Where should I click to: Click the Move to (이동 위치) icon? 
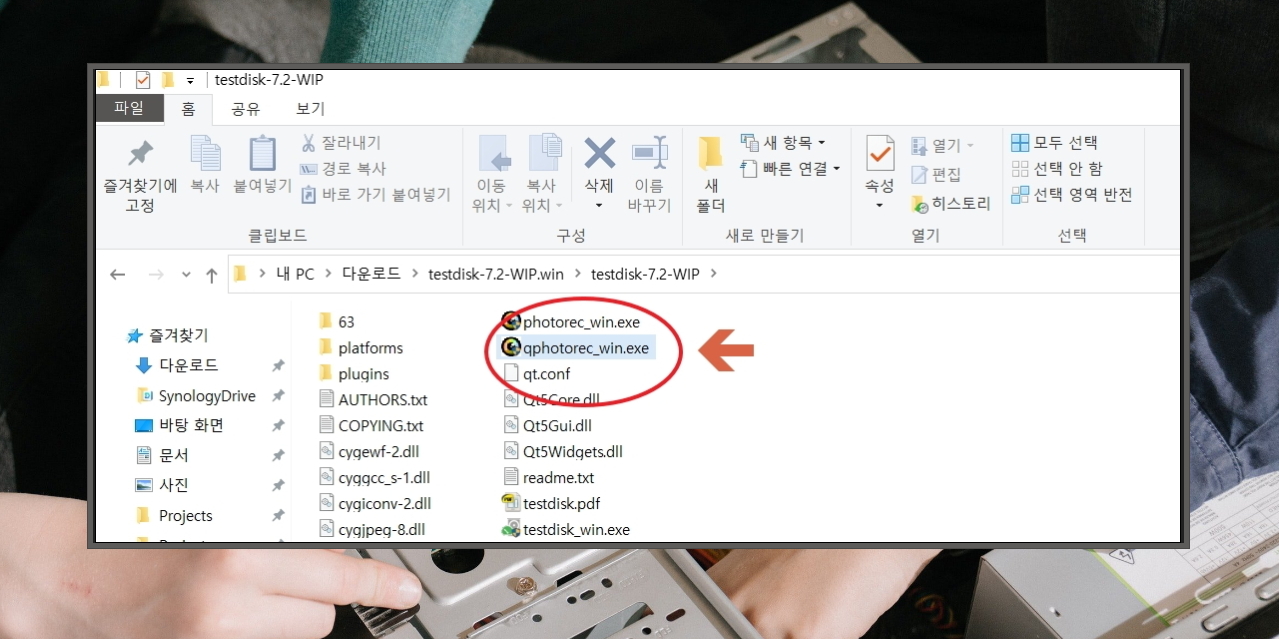pyautogui.click(x=494, y=154)
